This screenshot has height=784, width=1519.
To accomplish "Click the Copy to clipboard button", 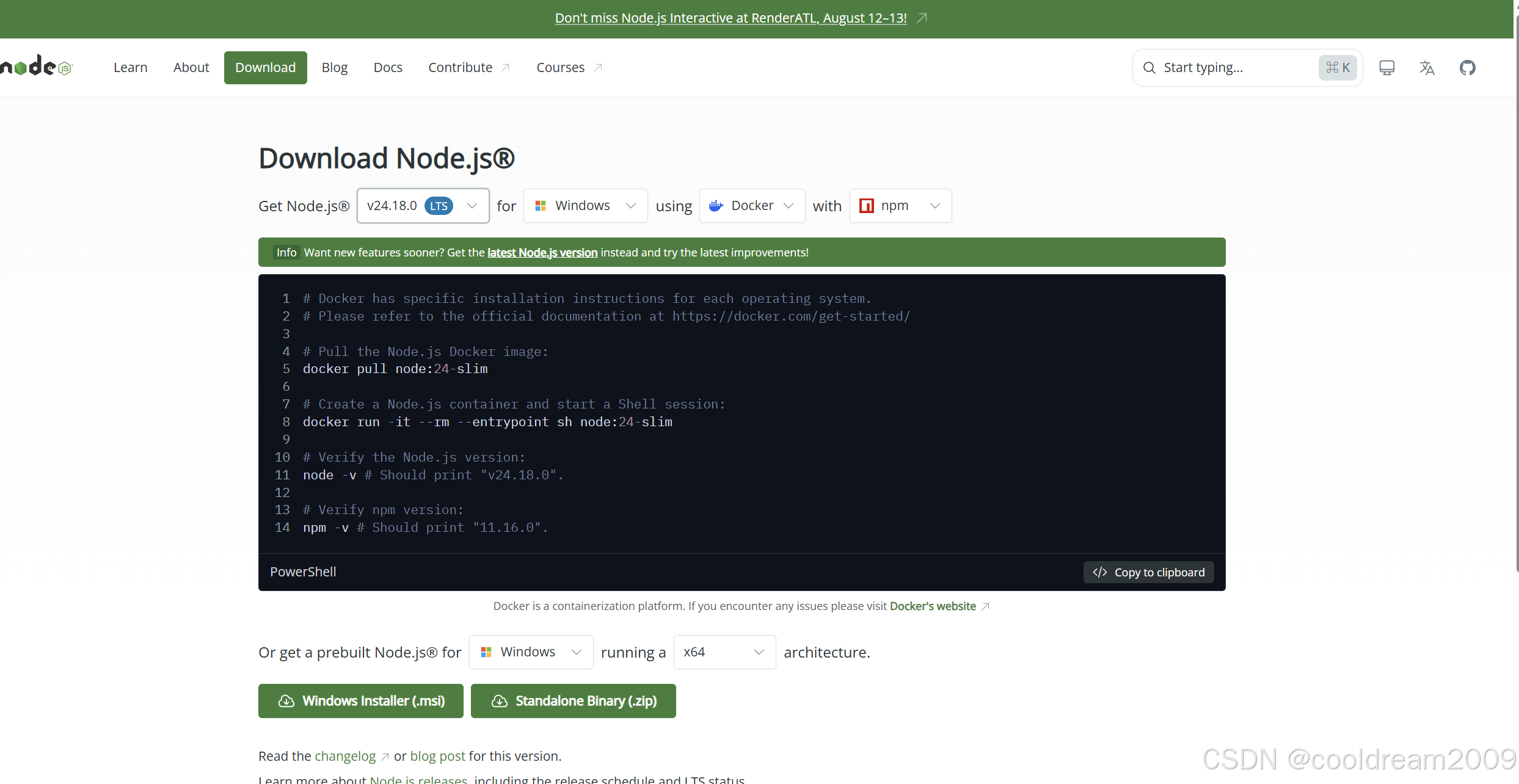I will (1148, 572).
